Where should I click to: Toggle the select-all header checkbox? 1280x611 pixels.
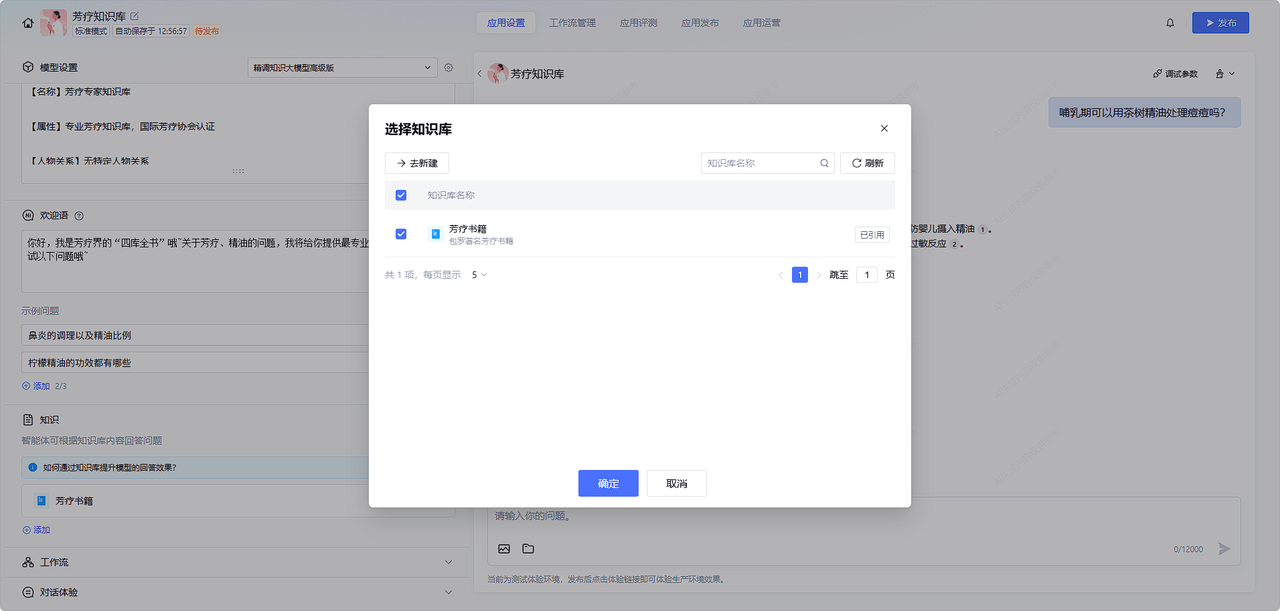point(401,195)
